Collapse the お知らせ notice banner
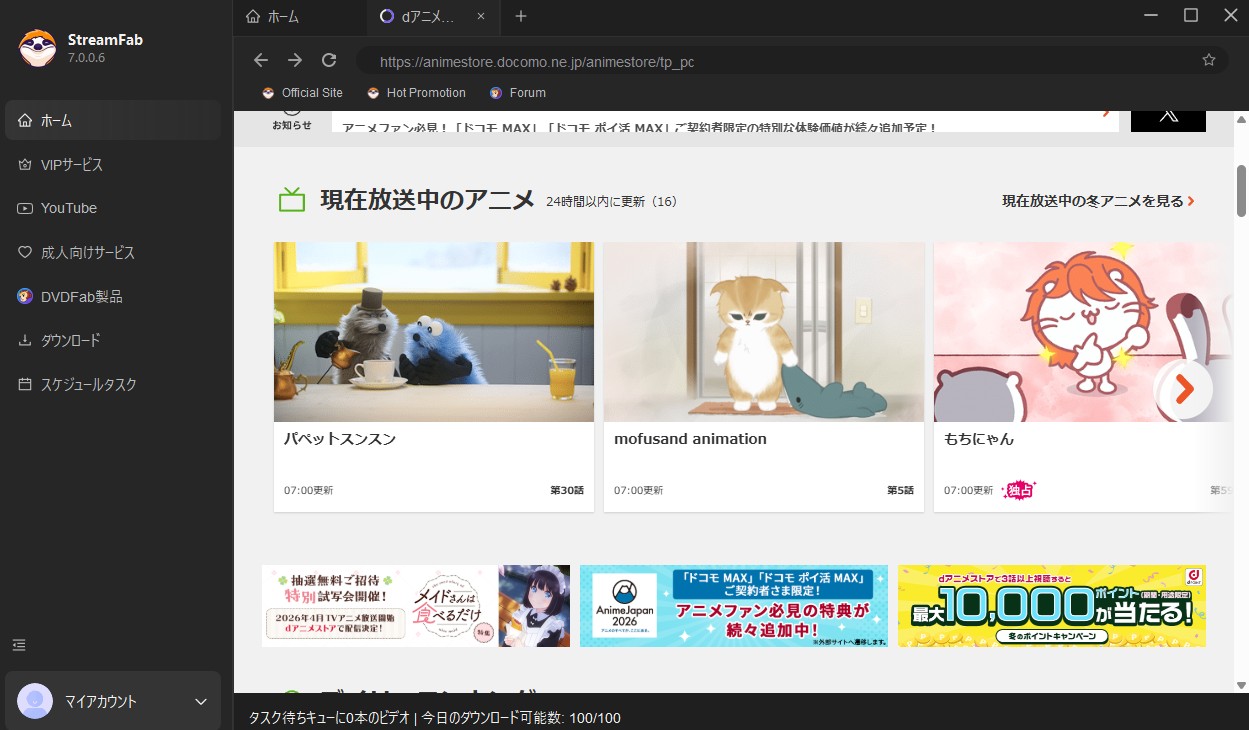 (x=1168, y=118)
